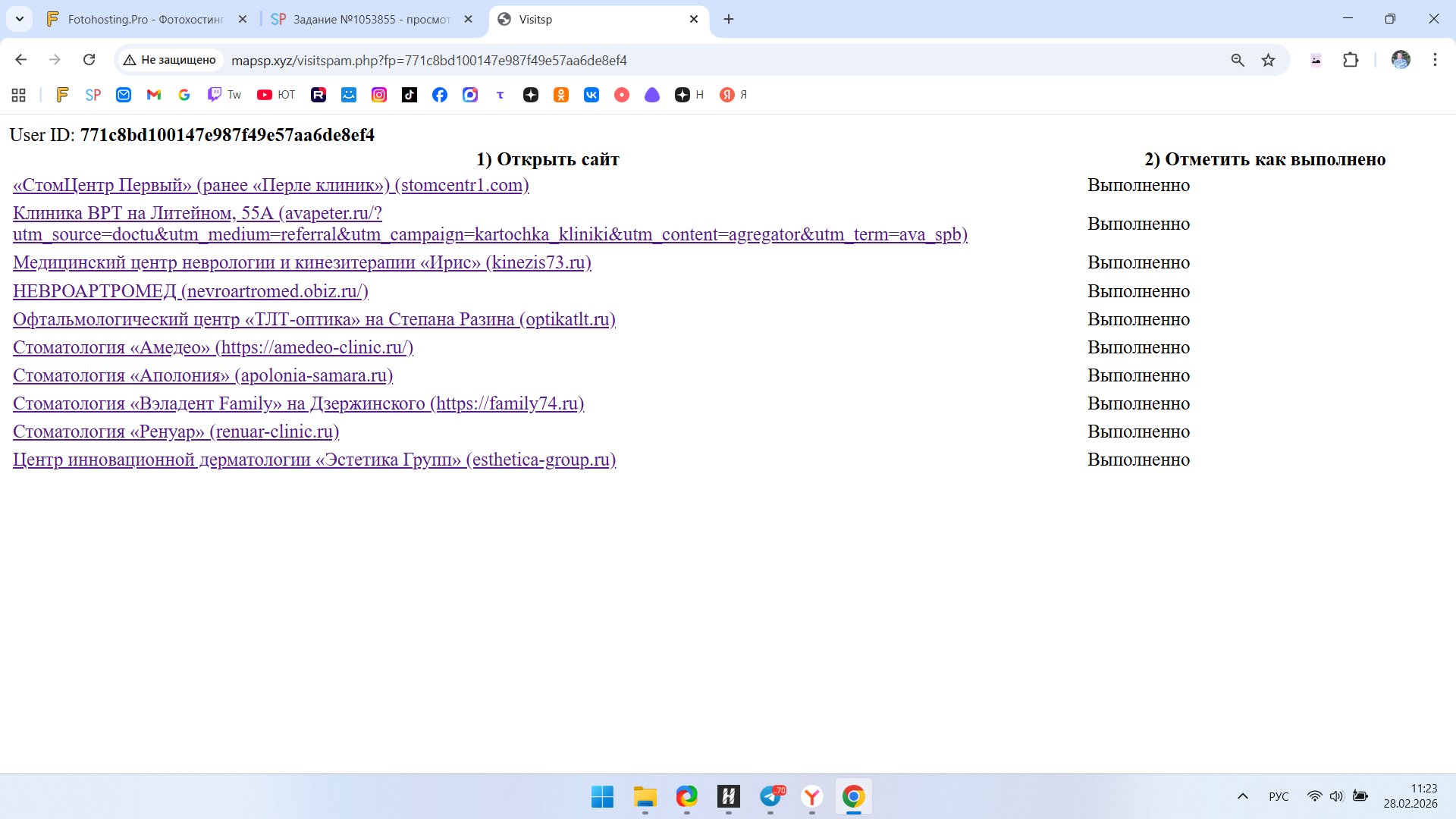
Task: Expand hidden system tray icons
Action: (x=1242, y=796)
